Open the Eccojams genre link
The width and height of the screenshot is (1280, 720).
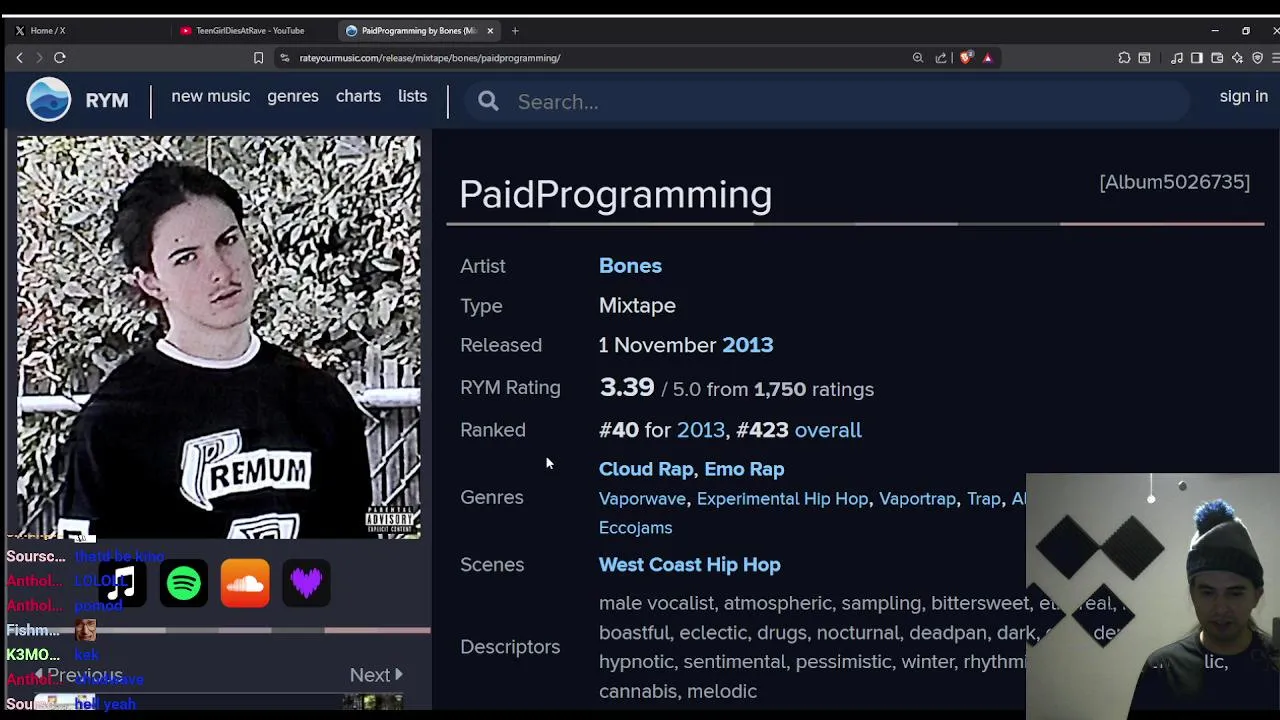(x=635, y=528)
